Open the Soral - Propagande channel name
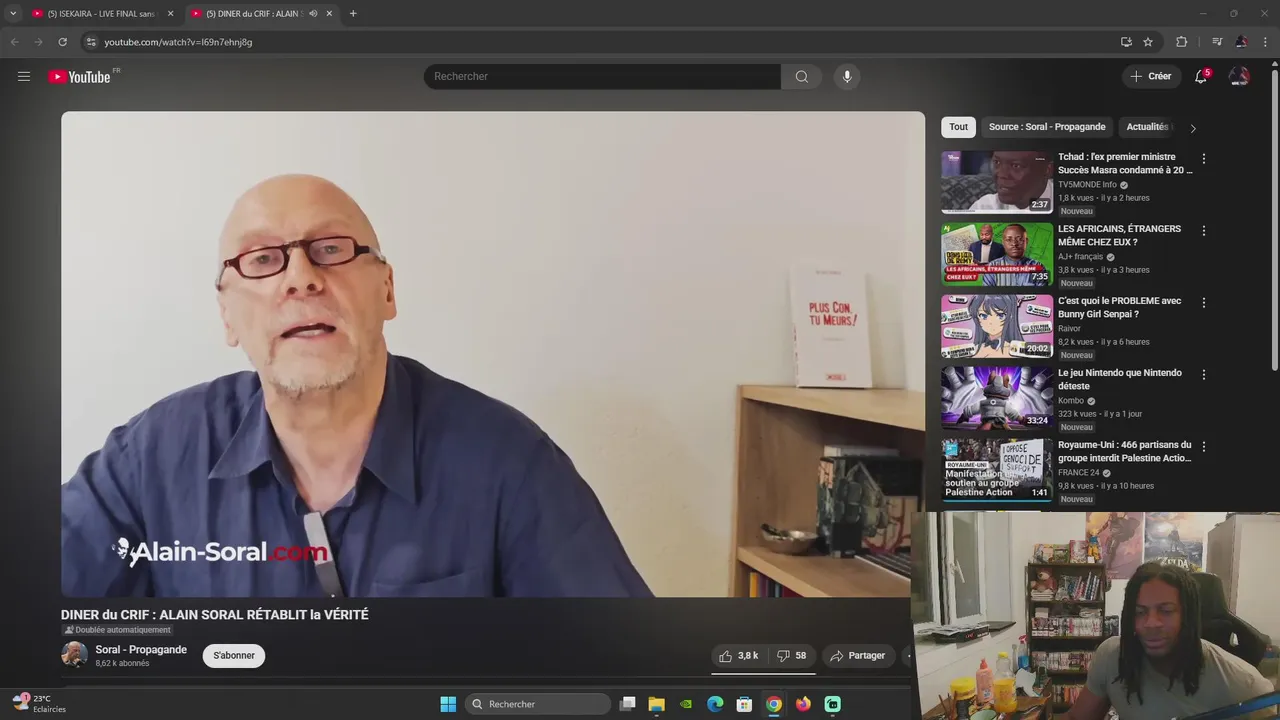 click(141, 650)
